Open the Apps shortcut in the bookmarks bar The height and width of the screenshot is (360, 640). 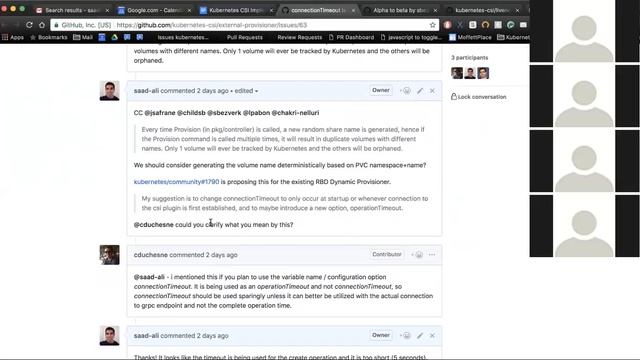click(x=13, y=37)
